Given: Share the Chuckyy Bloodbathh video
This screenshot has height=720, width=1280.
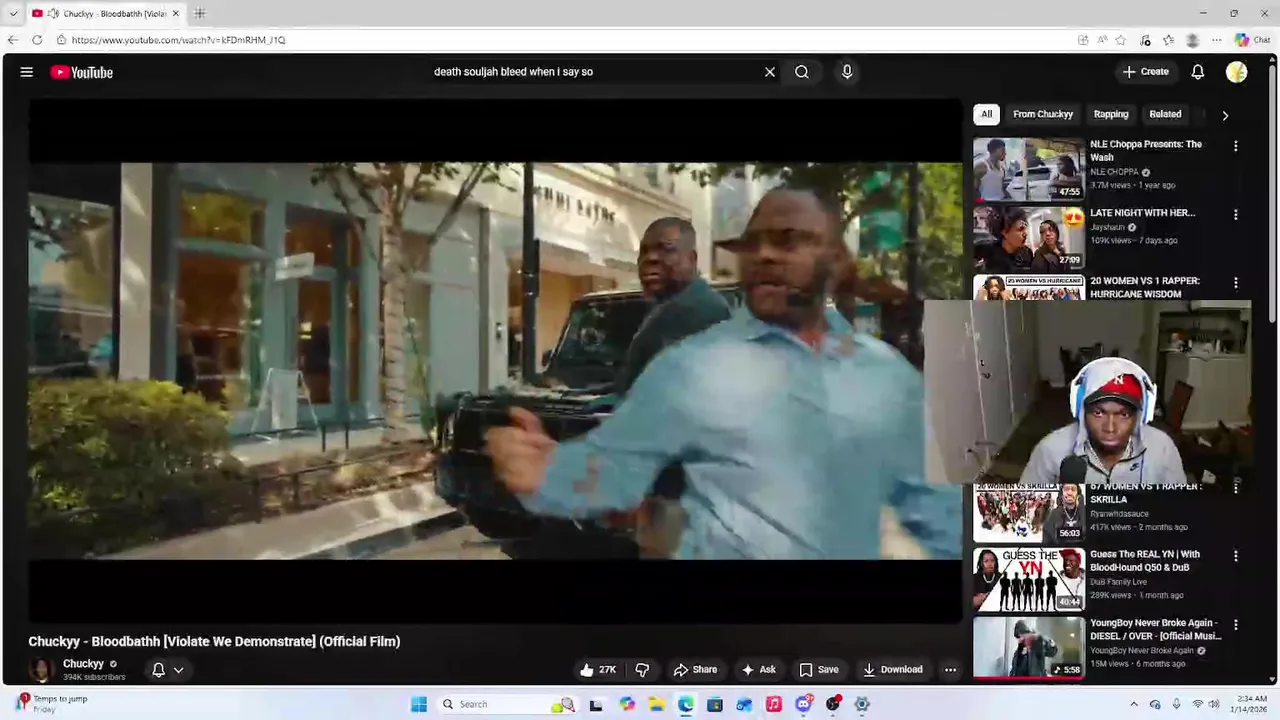Looking at the screenshot, I should tap(695, 670).
